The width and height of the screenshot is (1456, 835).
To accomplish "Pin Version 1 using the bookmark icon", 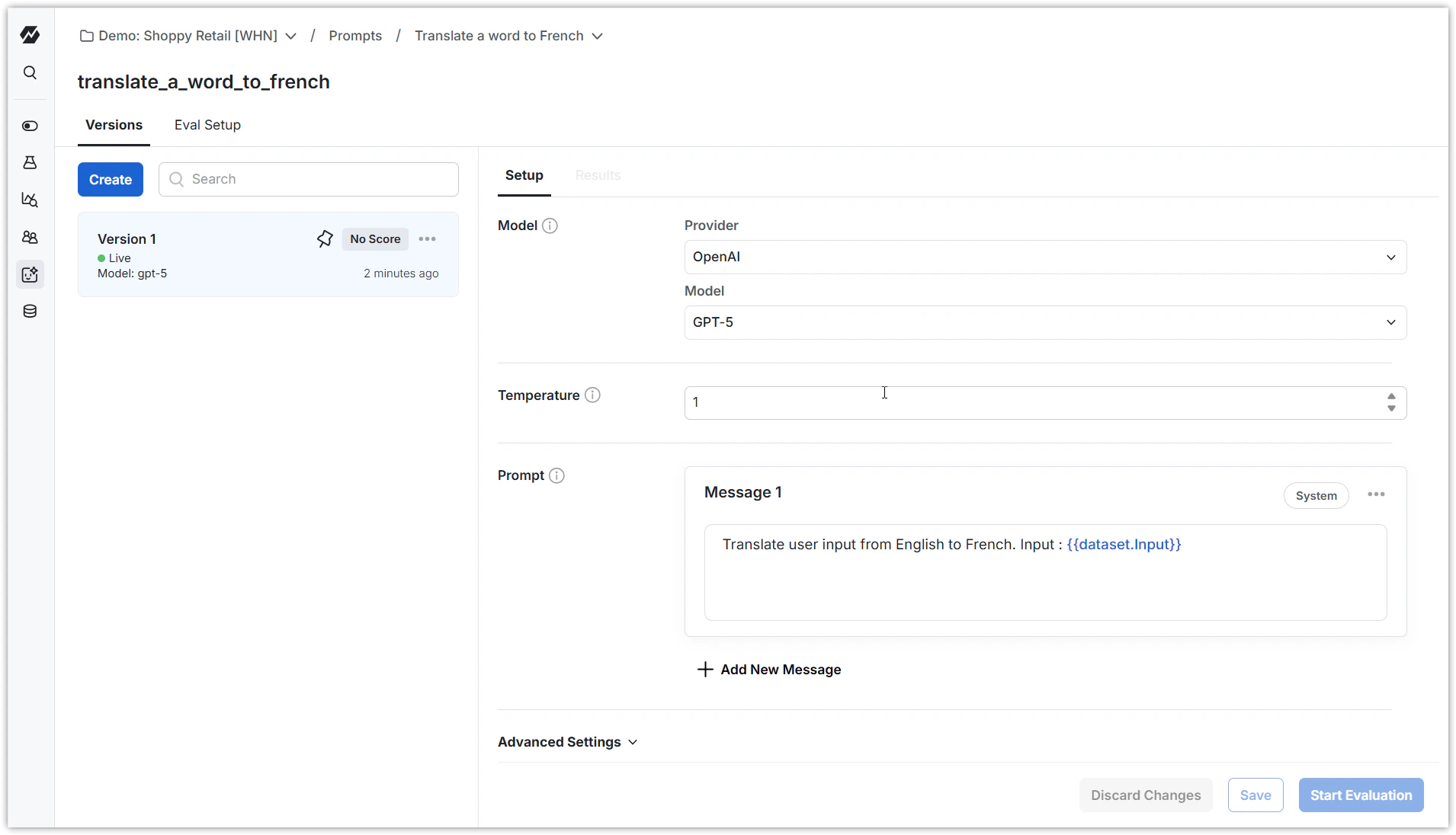I will (325, 238).
